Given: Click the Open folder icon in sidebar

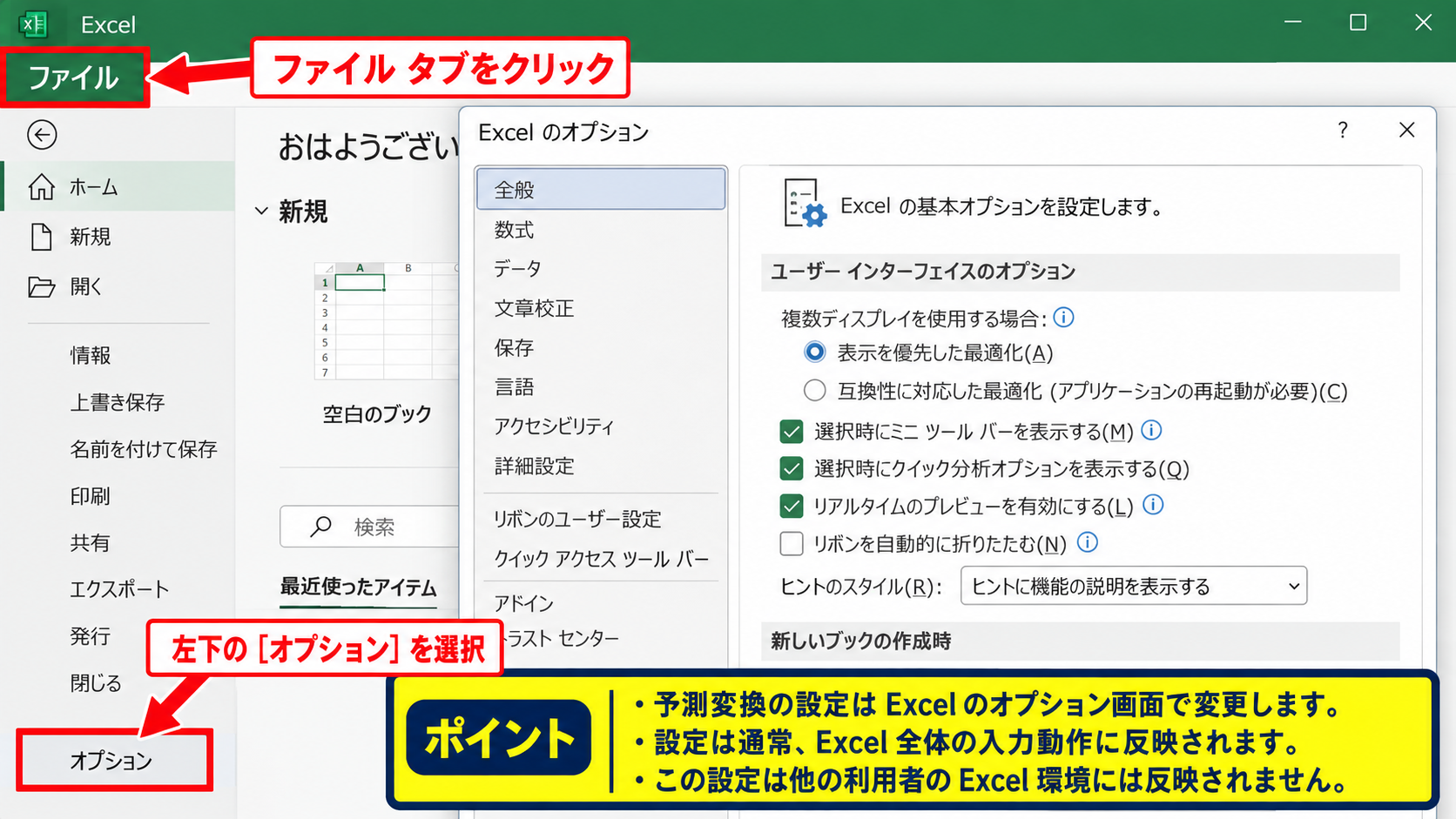Looking at the screenshot, I should 41,286.
